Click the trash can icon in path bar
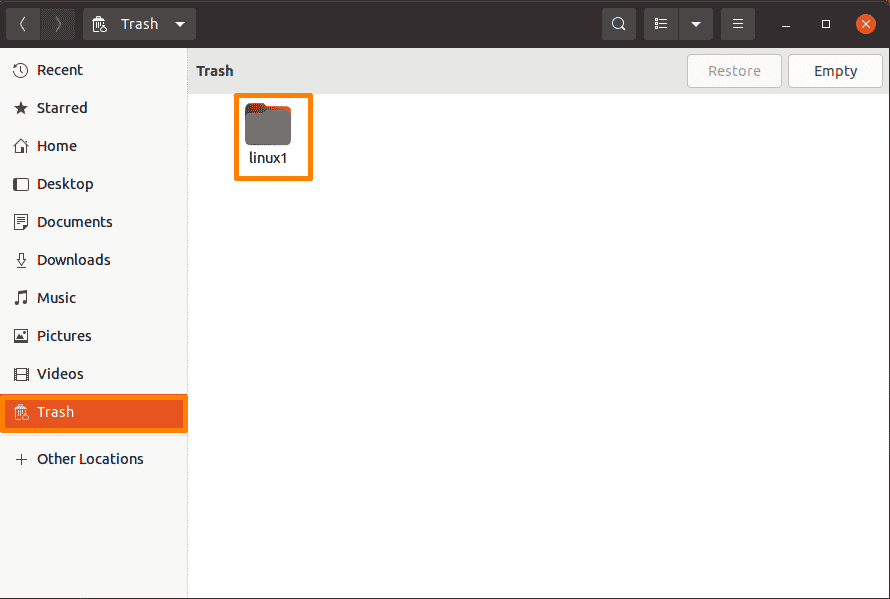 pos(99,24)
